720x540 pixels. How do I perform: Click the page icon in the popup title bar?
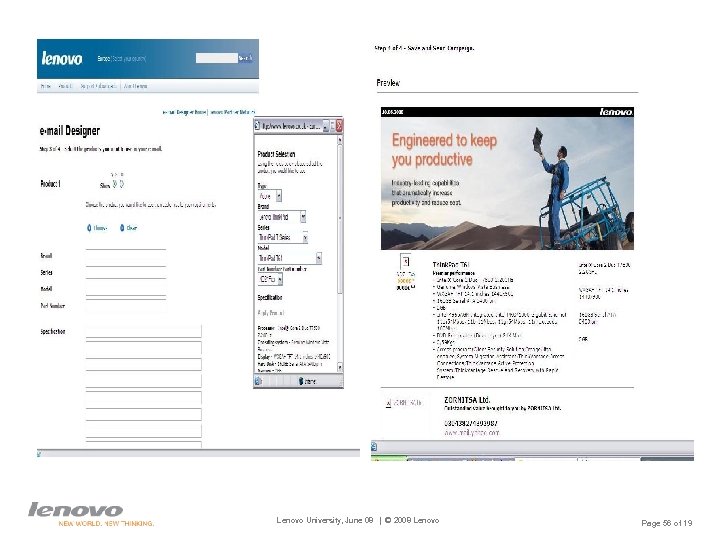[x=257, y=126]
